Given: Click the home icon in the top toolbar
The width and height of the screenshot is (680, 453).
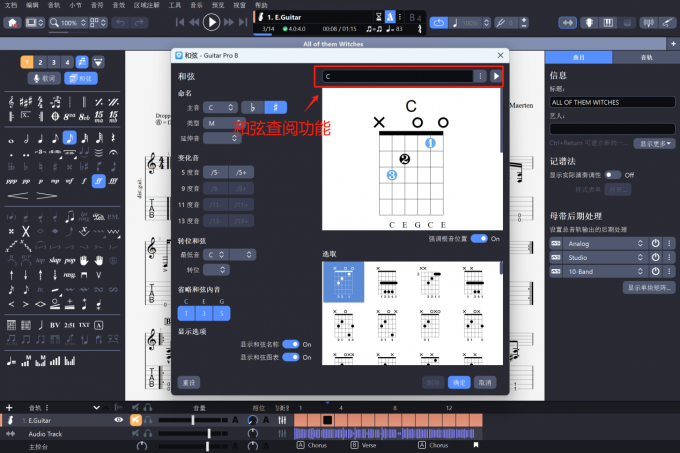Looking at the screenshot, I should click(12, 22).
